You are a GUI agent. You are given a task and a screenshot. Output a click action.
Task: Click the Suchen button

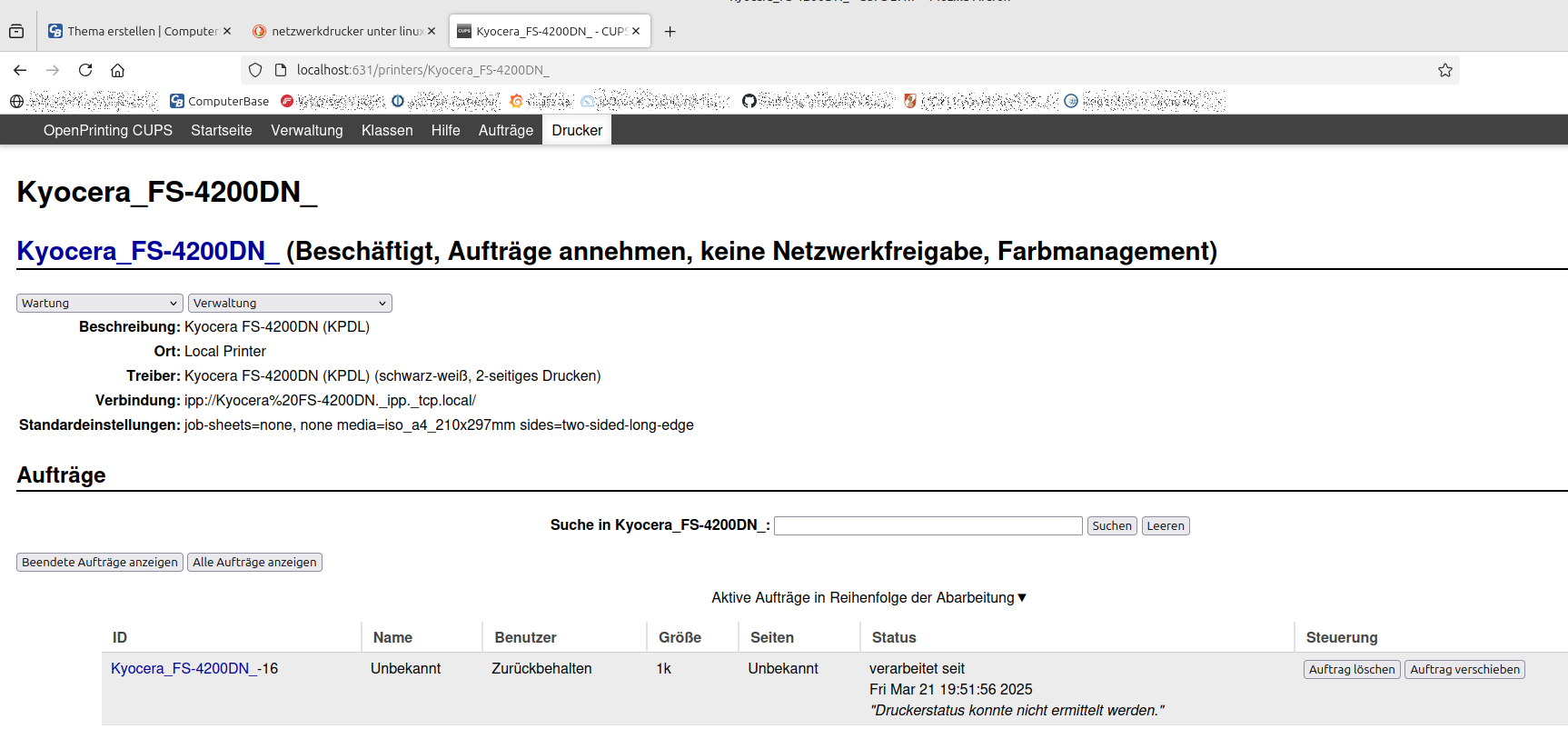1112,525
